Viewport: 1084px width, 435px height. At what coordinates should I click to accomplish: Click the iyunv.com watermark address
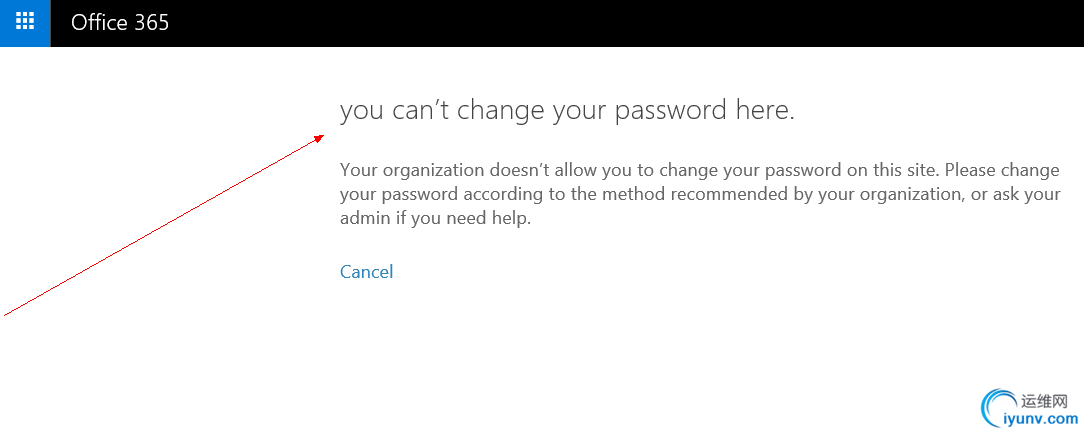coord(1045,419)
